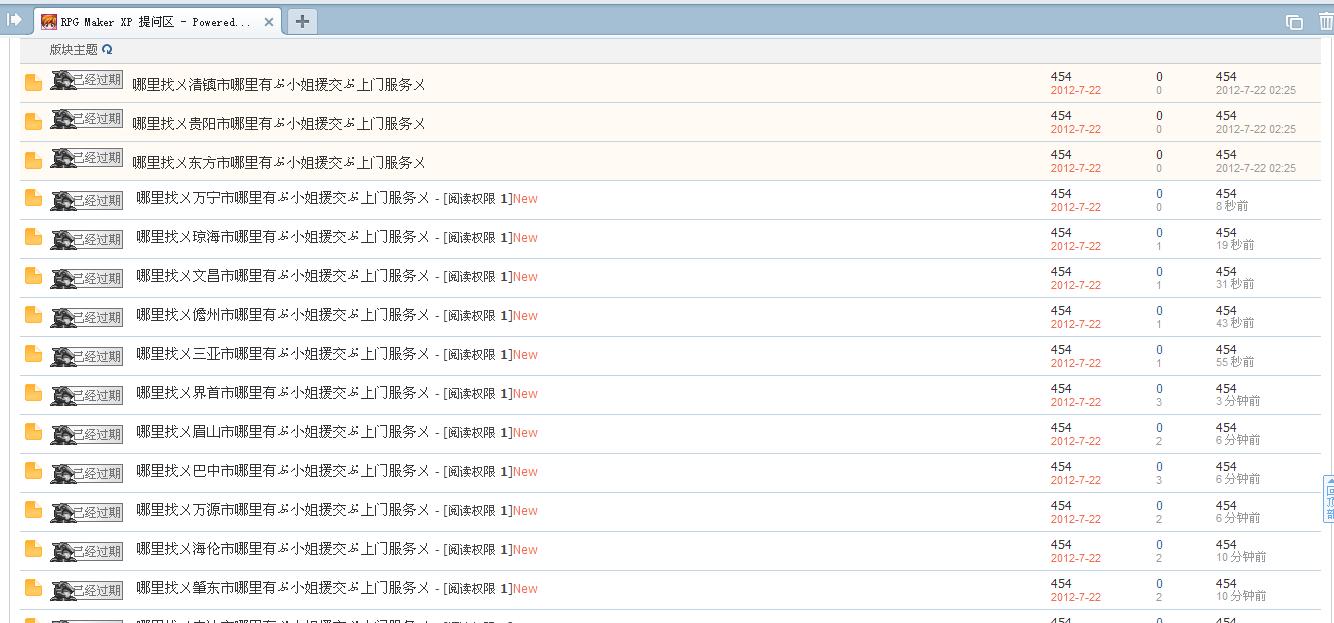This screenshot has width=1334, height=623.
Task: Open the 清镇市 thread title link
Action: click(x=279, y=85)
